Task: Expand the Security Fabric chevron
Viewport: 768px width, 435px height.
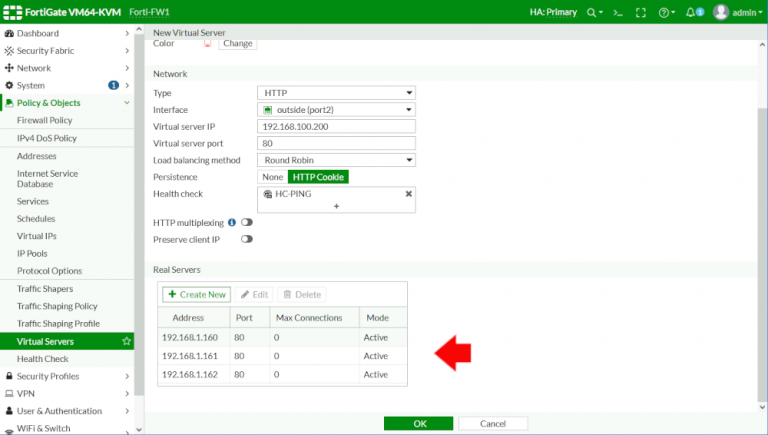Action: coord(127,50)
